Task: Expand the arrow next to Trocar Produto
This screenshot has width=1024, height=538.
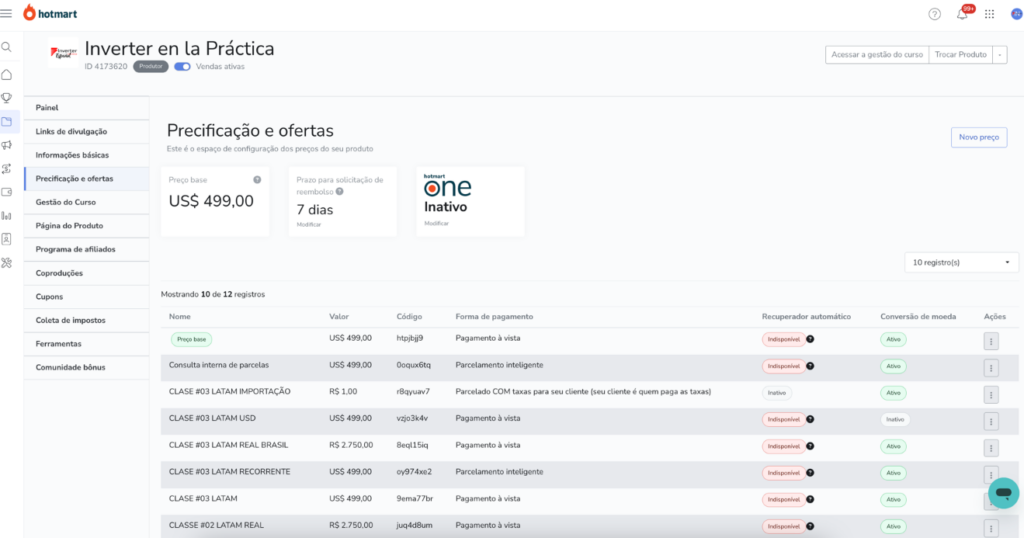Action: tap(1000, 55)
